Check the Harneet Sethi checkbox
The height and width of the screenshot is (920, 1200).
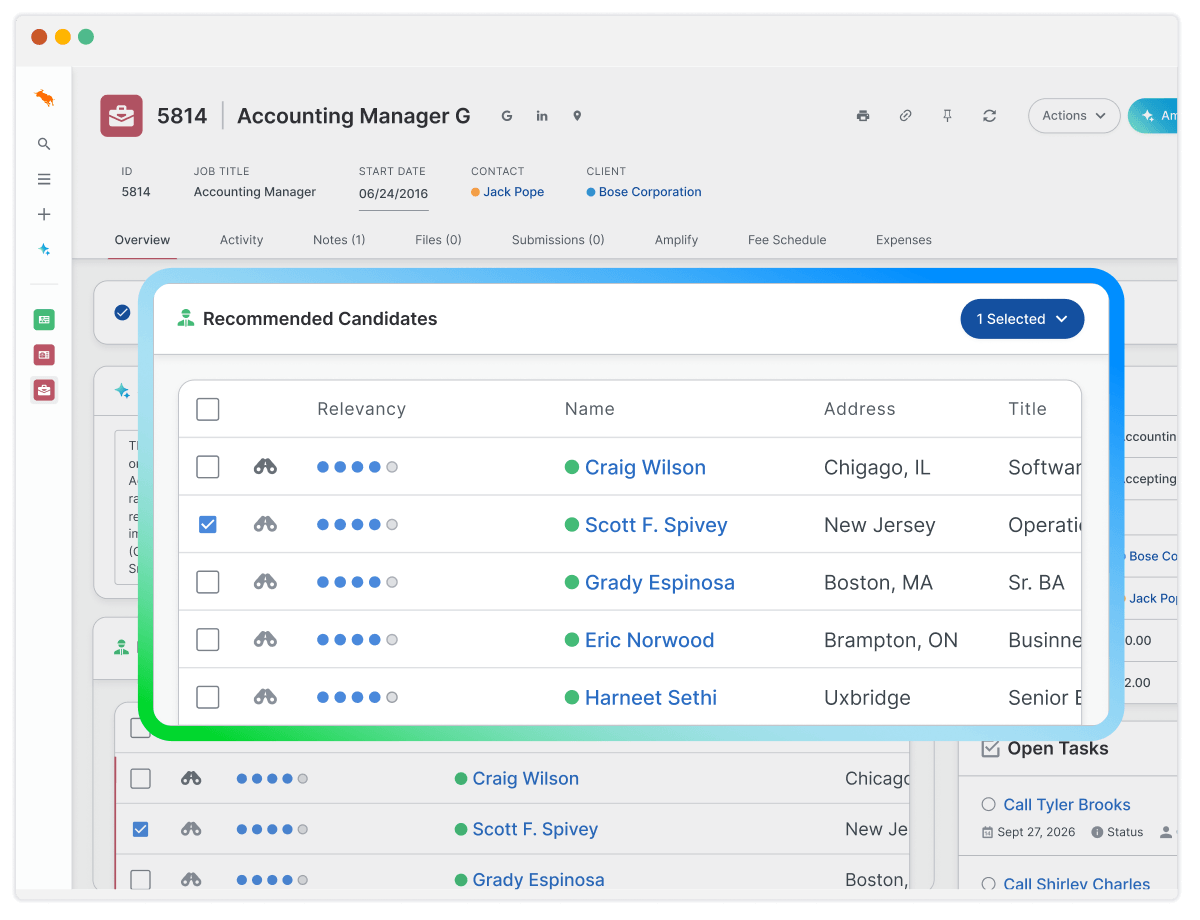[208, 697]
